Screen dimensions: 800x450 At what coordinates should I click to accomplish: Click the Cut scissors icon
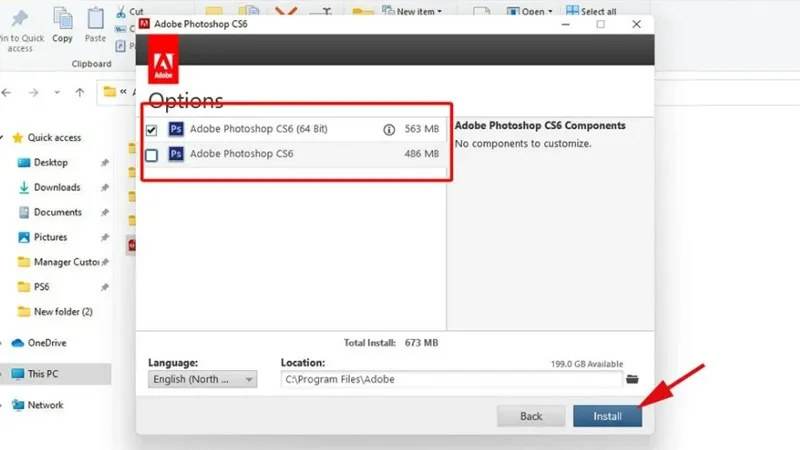[121, 11]
